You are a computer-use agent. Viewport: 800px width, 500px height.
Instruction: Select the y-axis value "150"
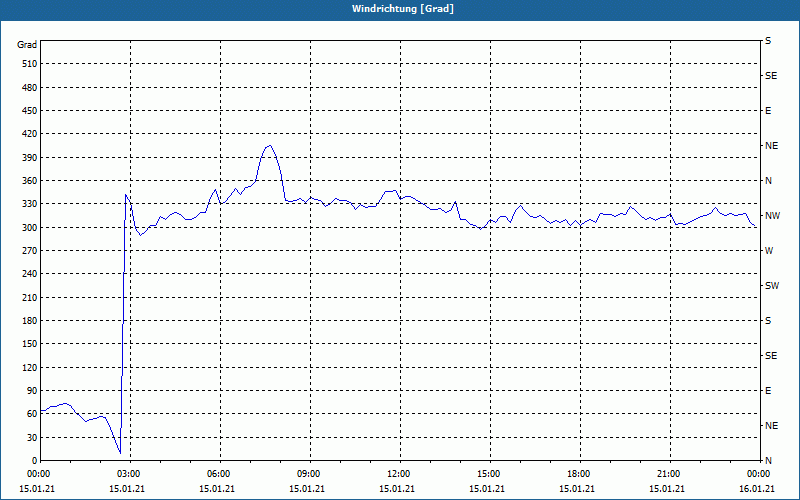(30, 344)
